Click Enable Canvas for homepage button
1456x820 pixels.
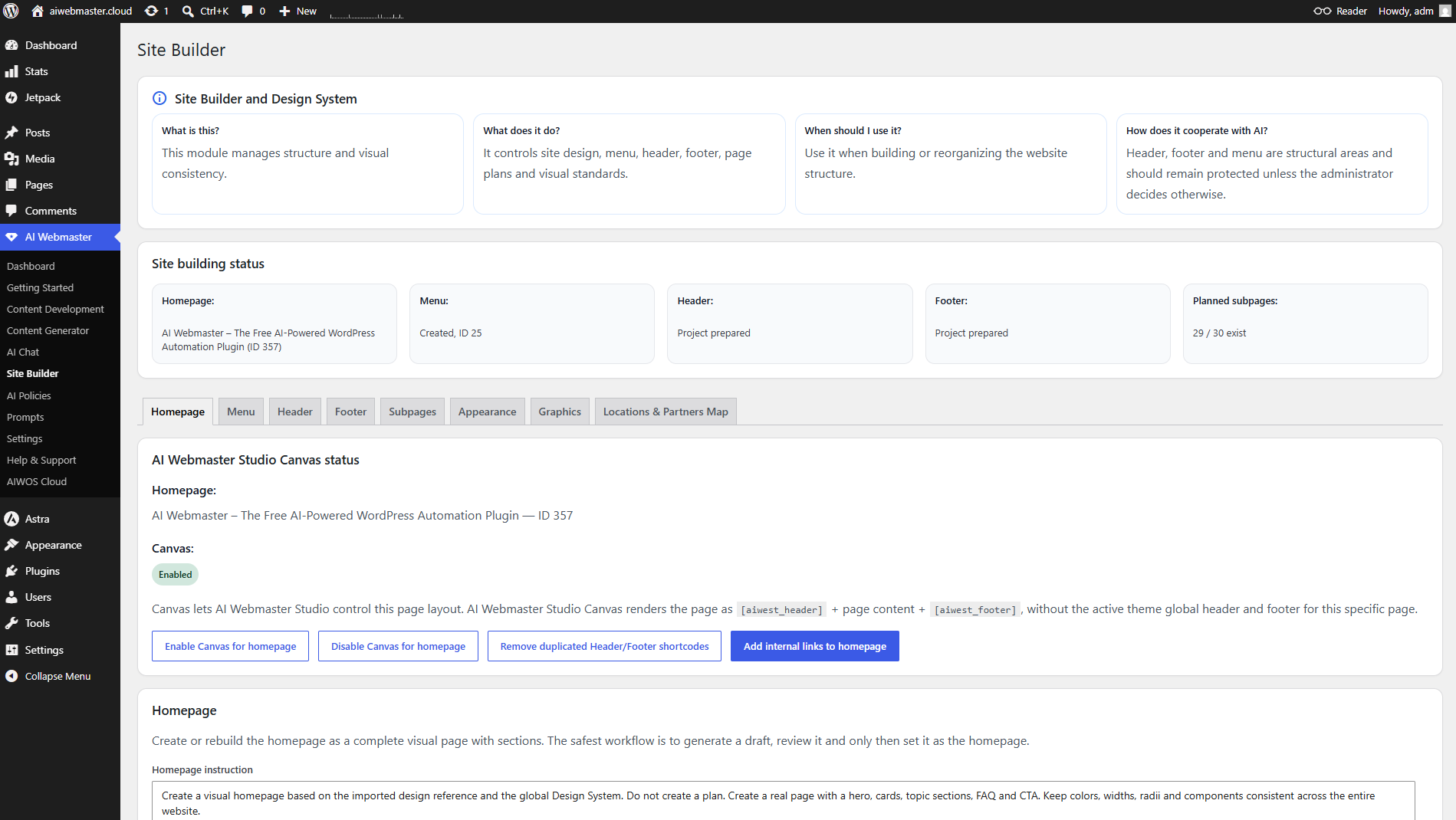(230, 646)
